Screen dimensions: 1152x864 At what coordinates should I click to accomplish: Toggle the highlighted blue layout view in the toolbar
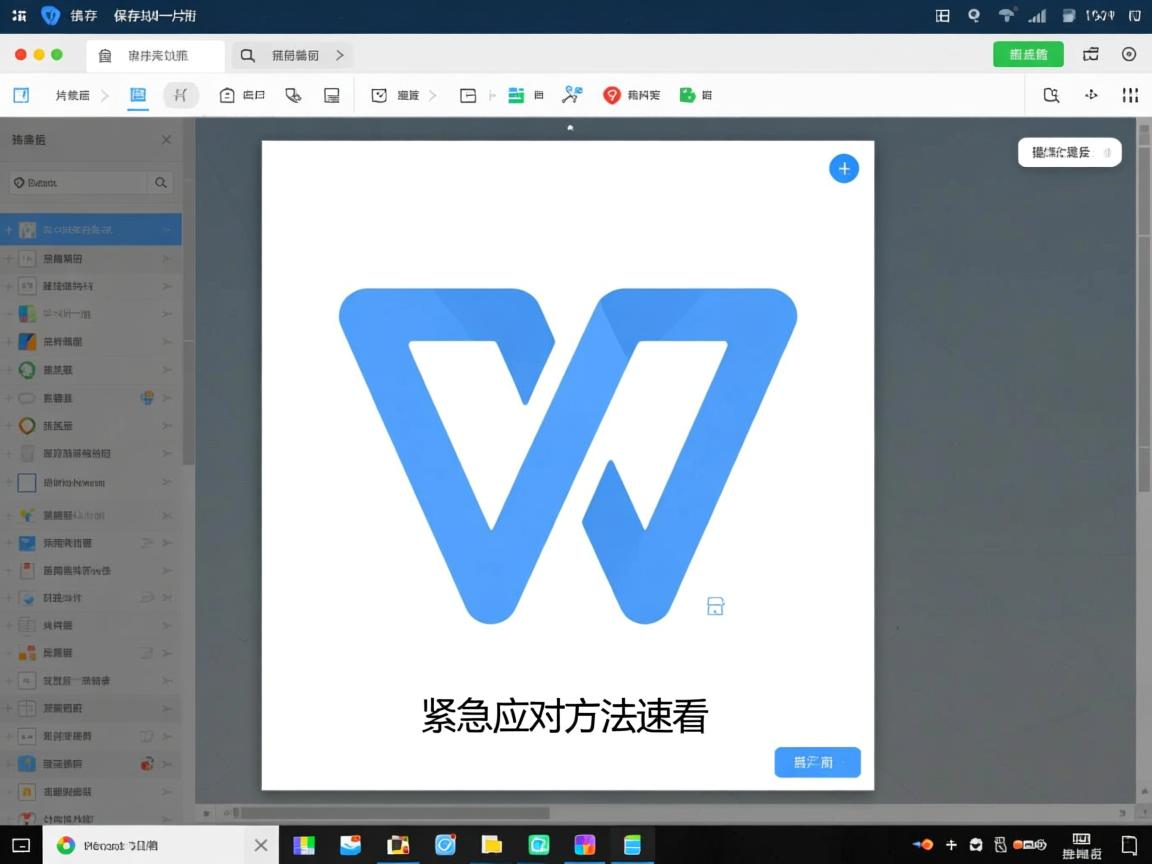(138, 95)
